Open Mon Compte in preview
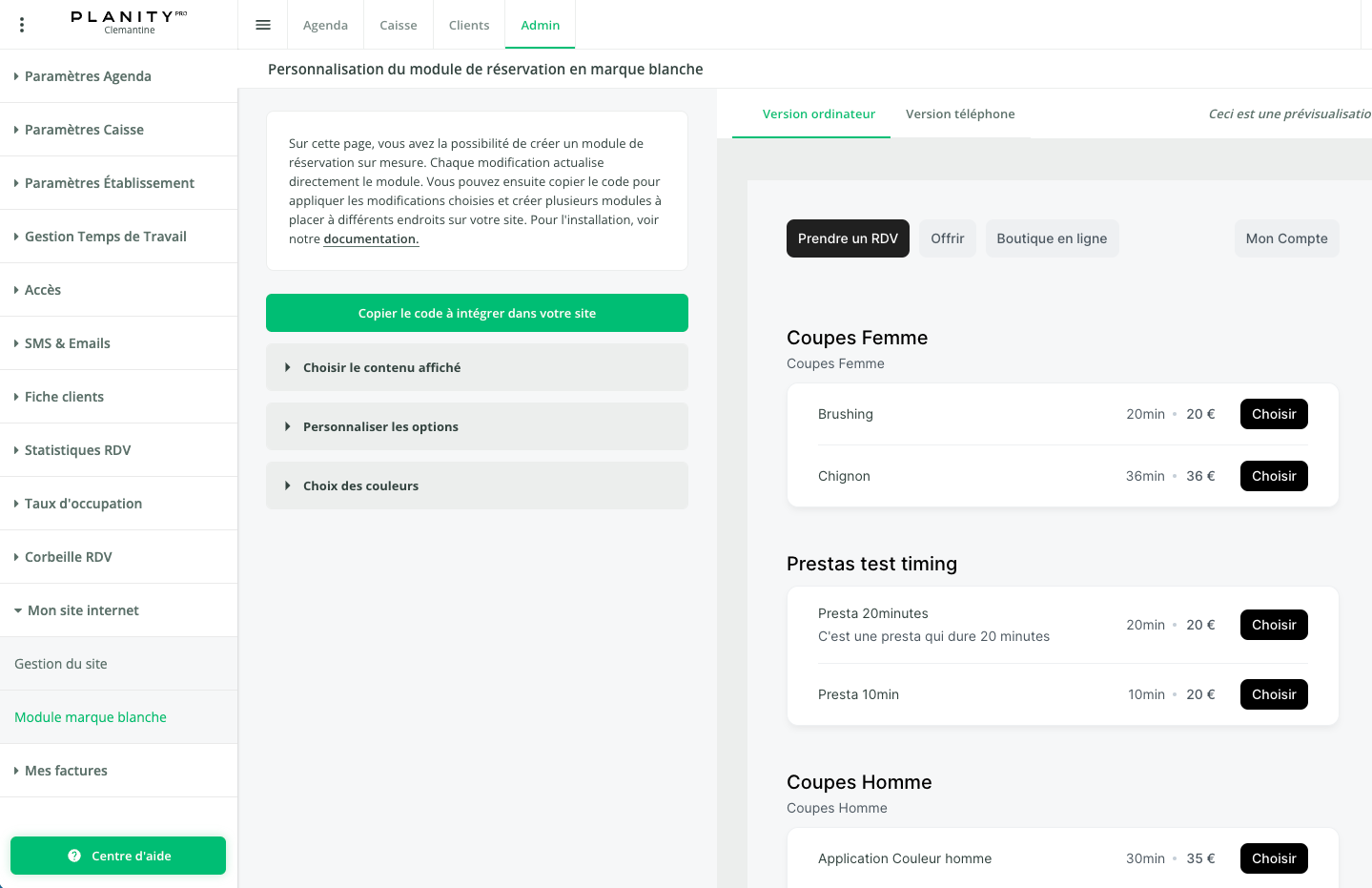This screenshot has width=1372, height=888. pyautogui.click(x=1286, y=238)
